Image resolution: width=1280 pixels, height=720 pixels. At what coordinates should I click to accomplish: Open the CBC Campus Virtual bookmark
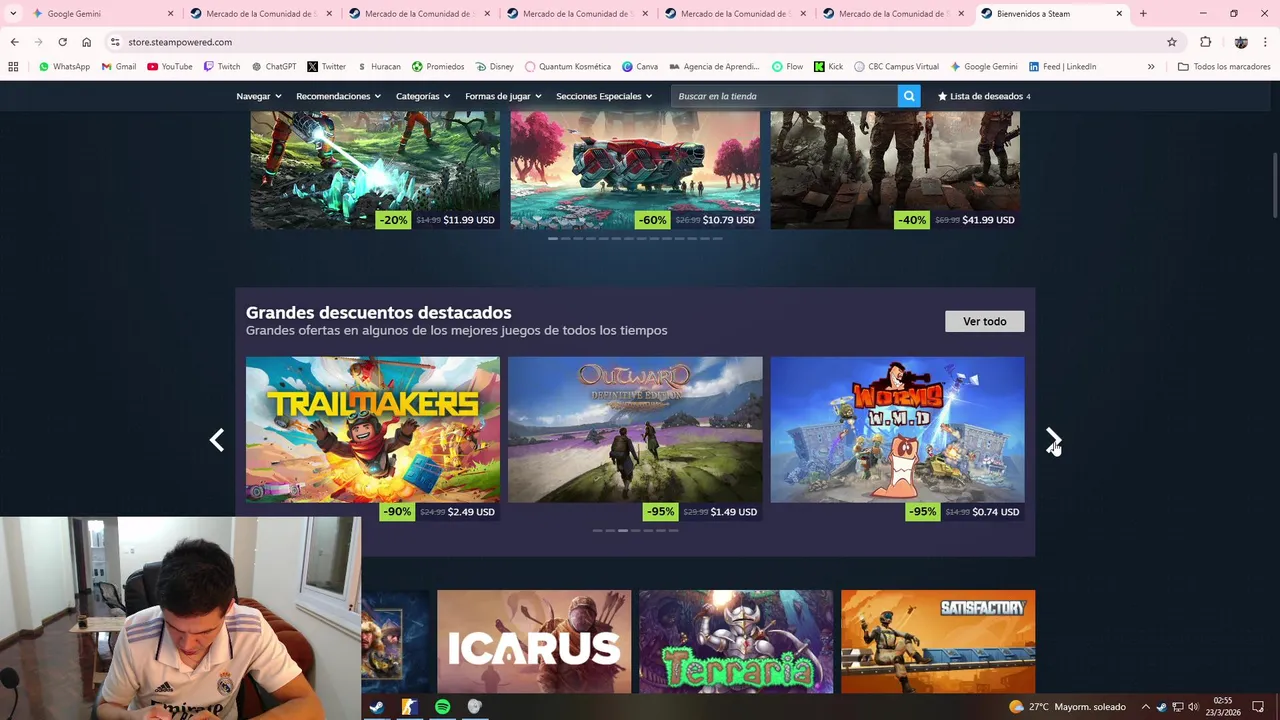point(896,67)
